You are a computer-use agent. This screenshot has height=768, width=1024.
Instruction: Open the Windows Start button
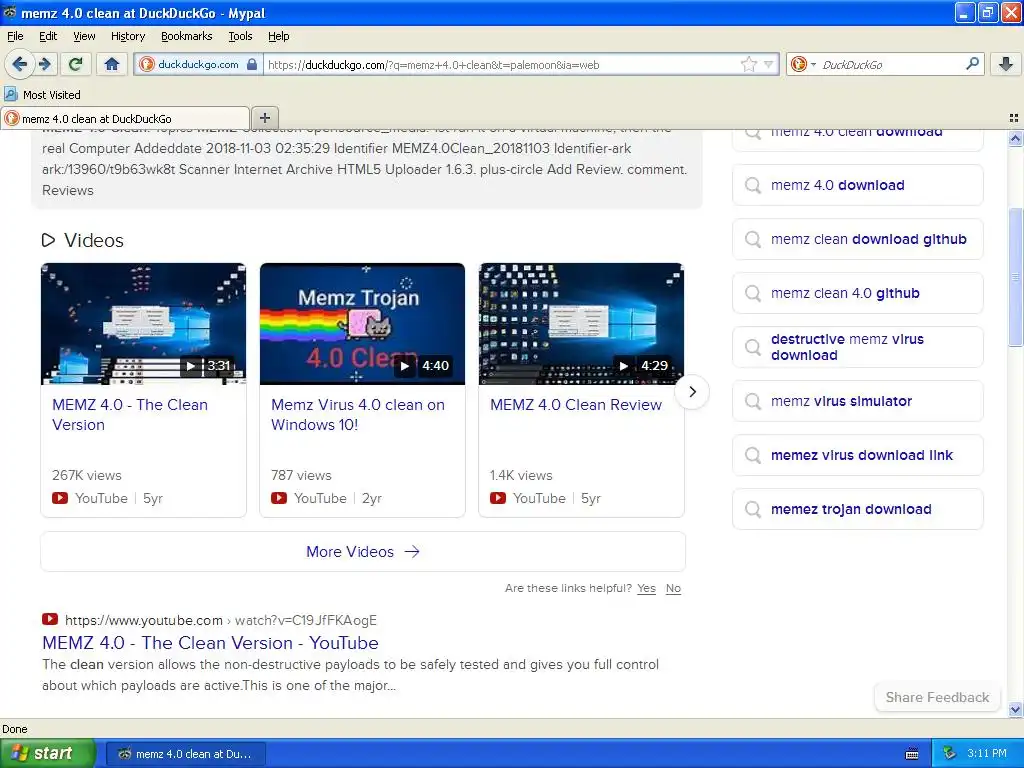tap(48, 754)
